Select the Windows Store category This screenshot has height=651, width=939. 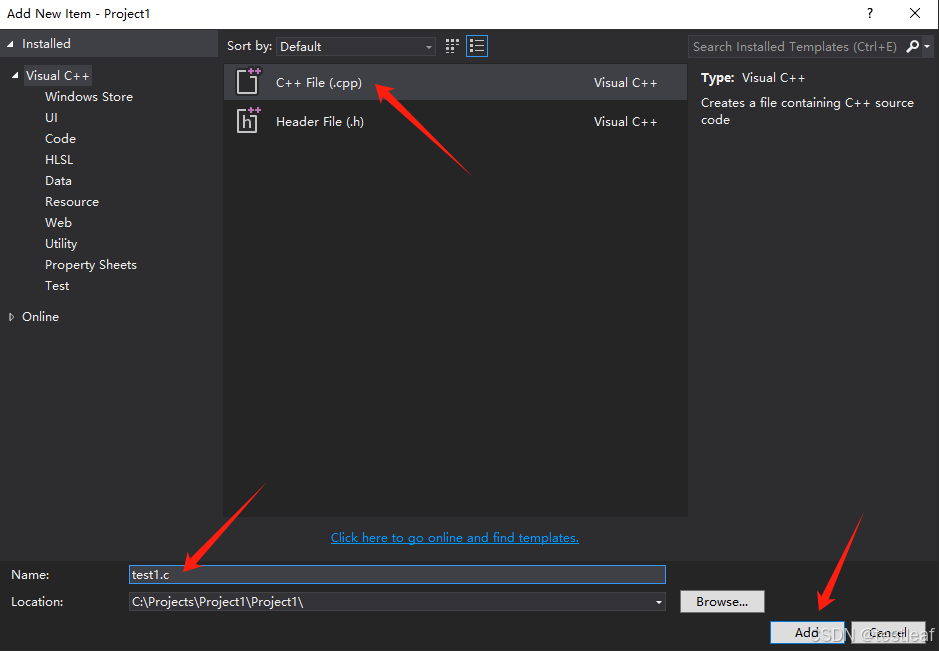point(88,96)
